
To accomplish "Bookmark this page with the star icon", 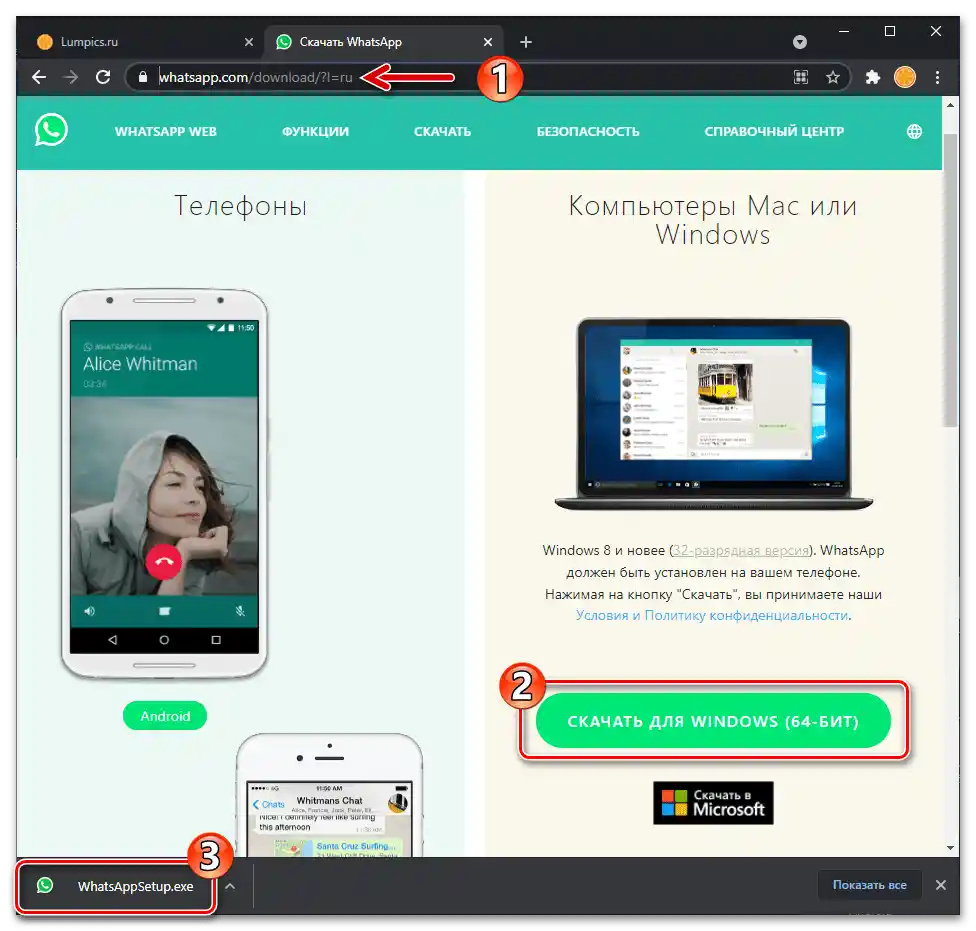I will click(833, 77).
